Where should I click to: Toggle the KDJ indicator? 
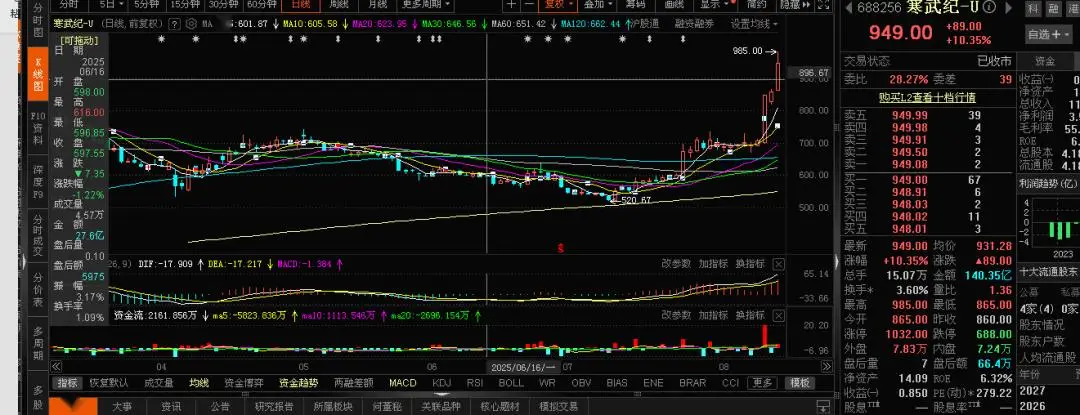(x=442, y=383)
